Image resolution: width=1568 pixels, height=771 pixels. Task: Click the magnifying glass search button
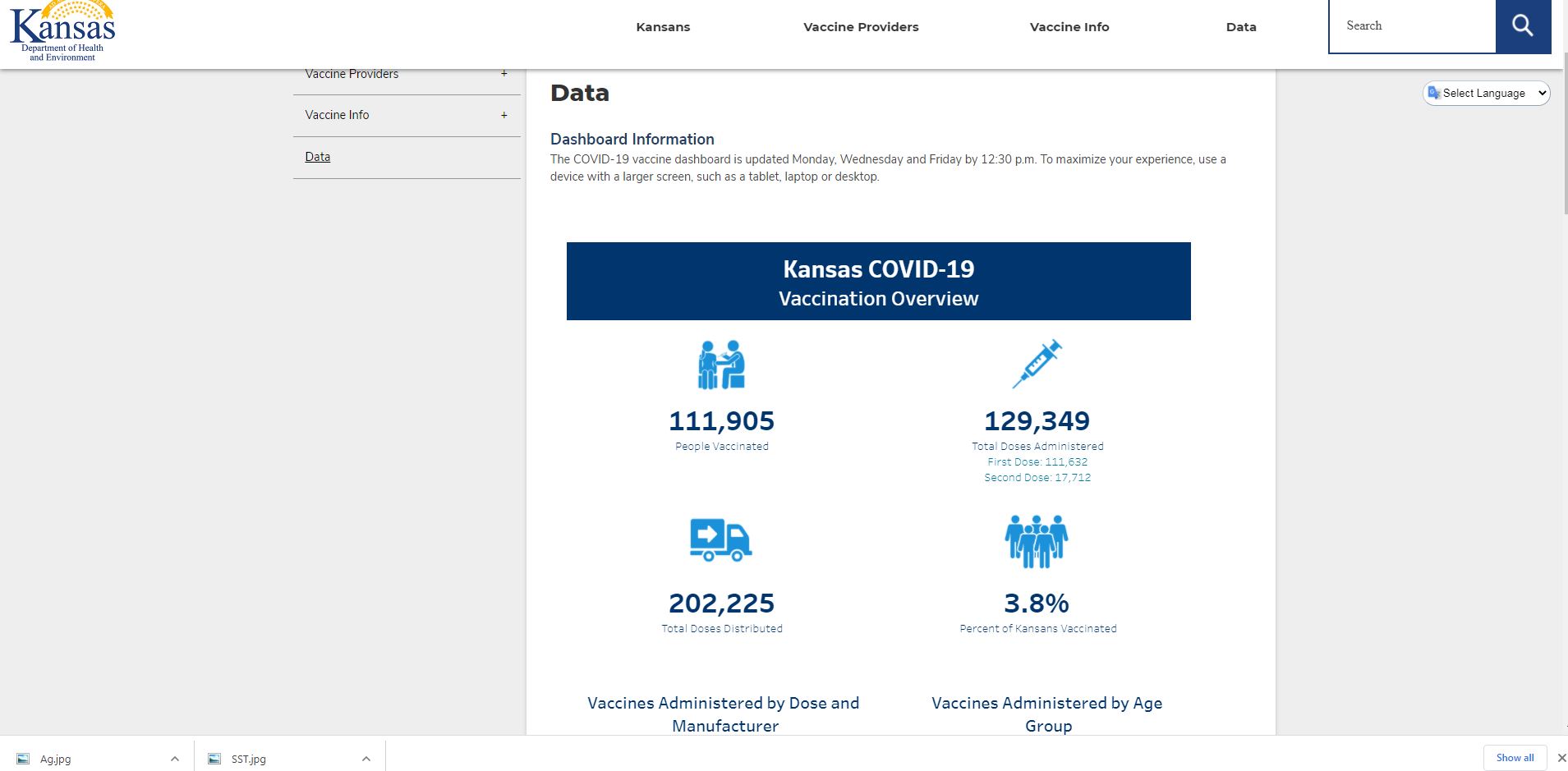[1522, 26]
